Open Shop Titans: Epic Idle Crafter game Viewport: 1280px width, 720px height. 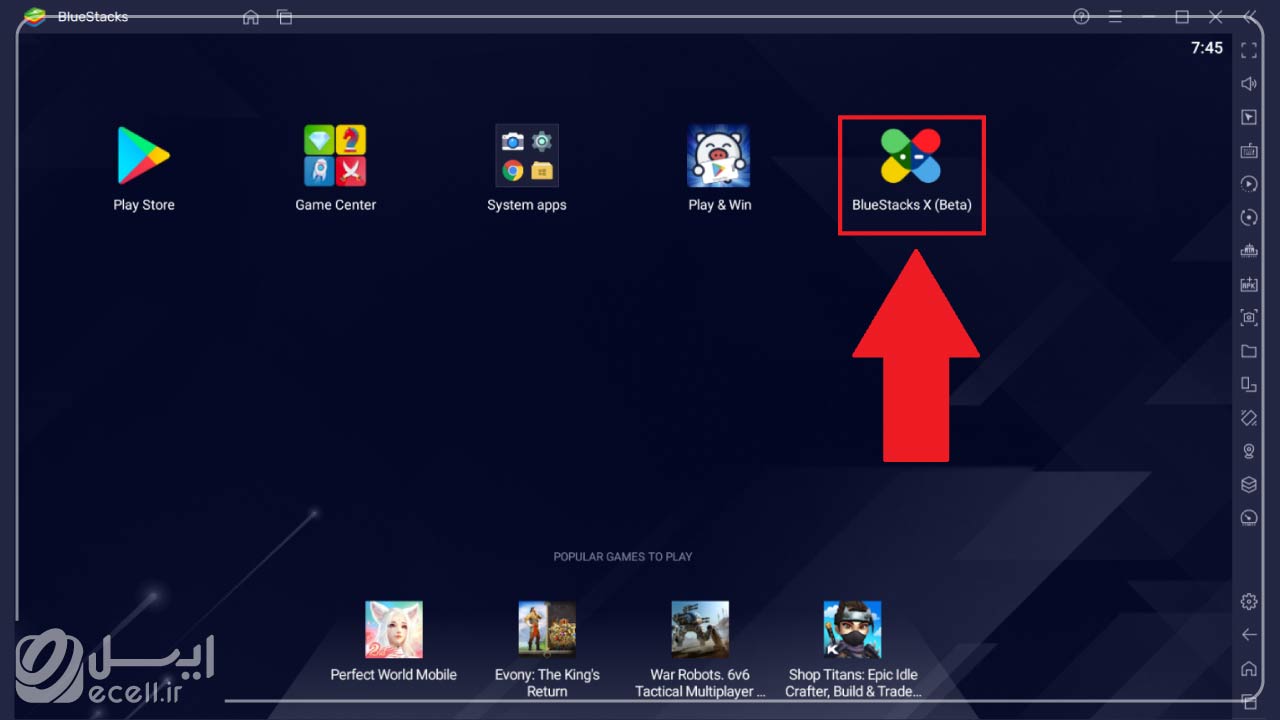click(853, 630)
